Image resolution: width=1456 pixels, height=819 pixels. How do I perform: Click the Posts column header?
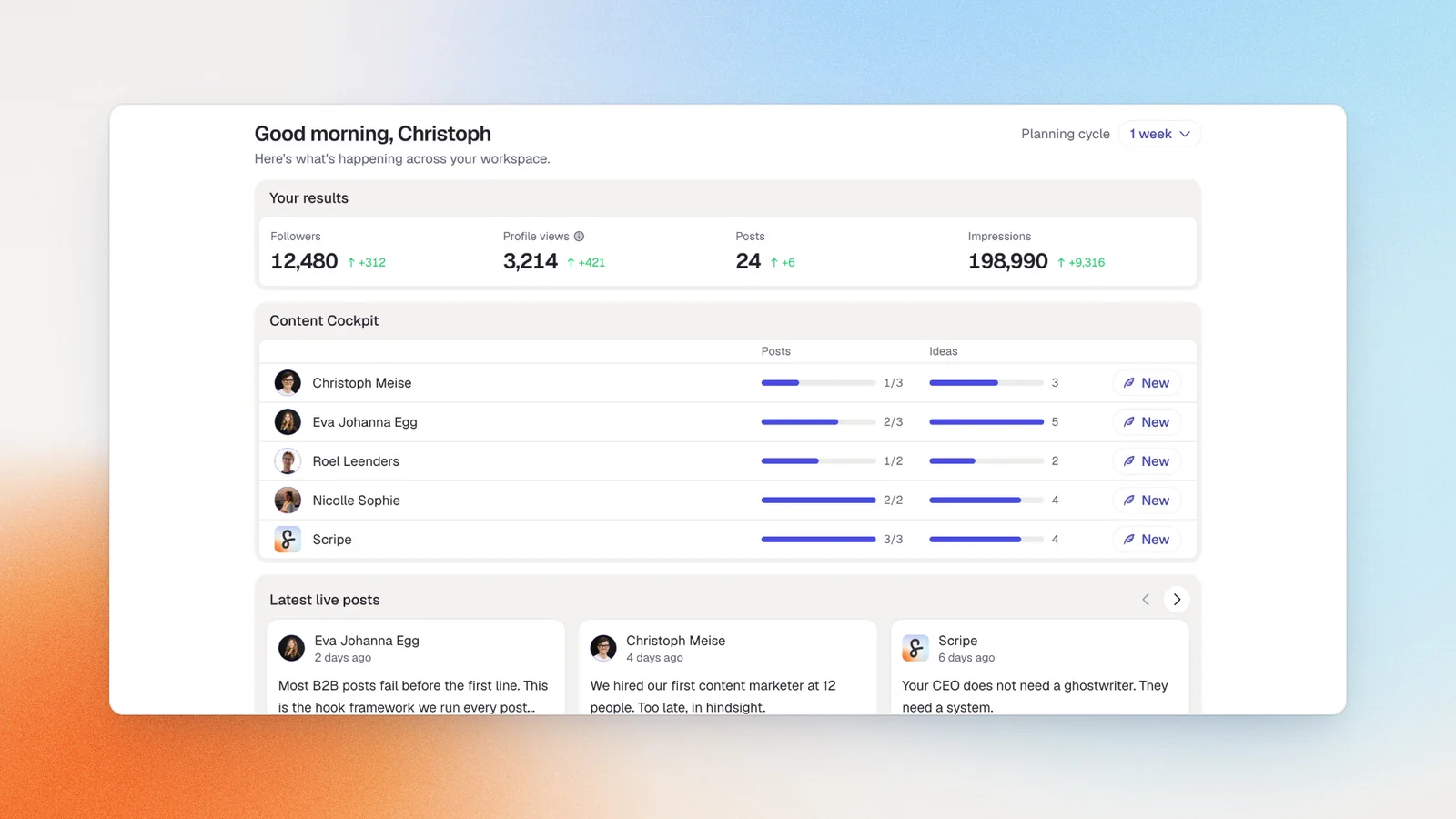coord(775,351)
